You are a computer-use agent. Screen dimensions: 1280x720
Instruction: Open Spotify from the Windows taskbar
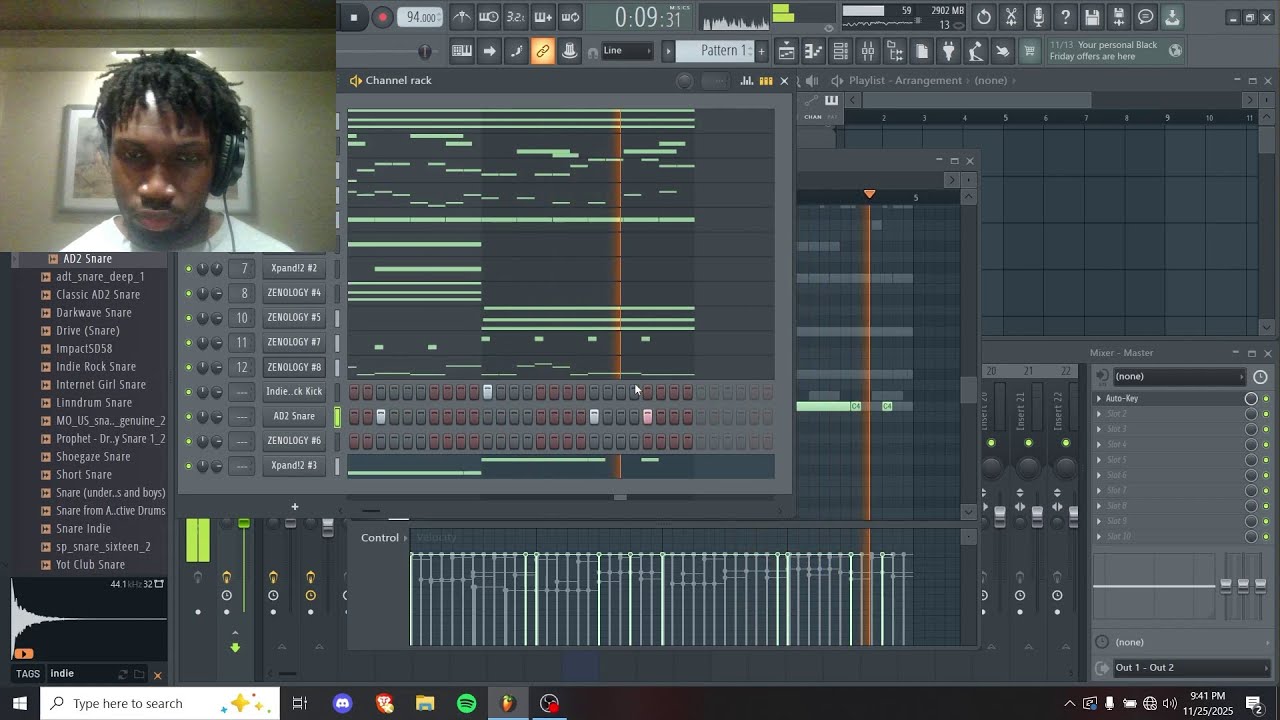pos(466,703)
